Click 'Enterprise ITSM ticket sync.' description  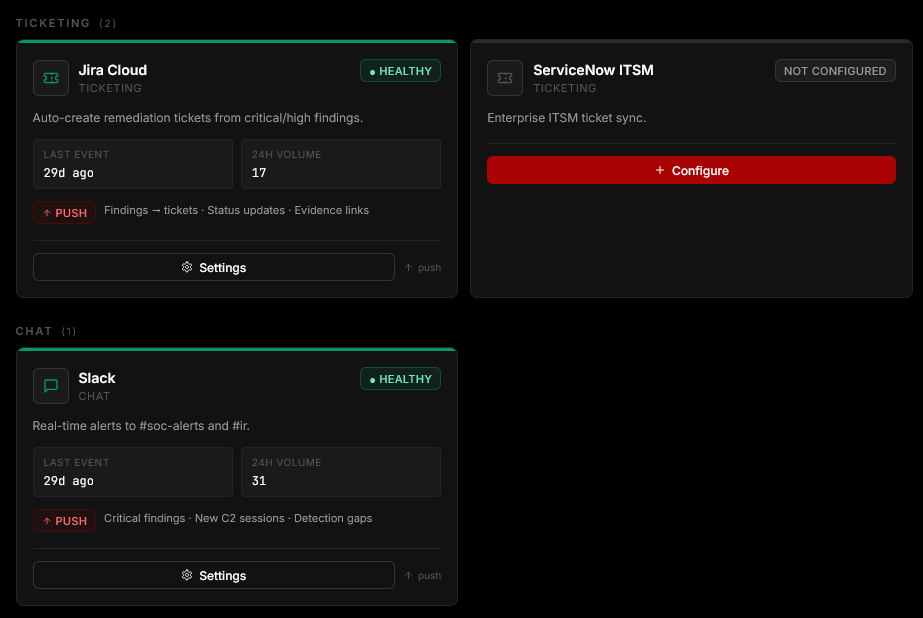566,118
